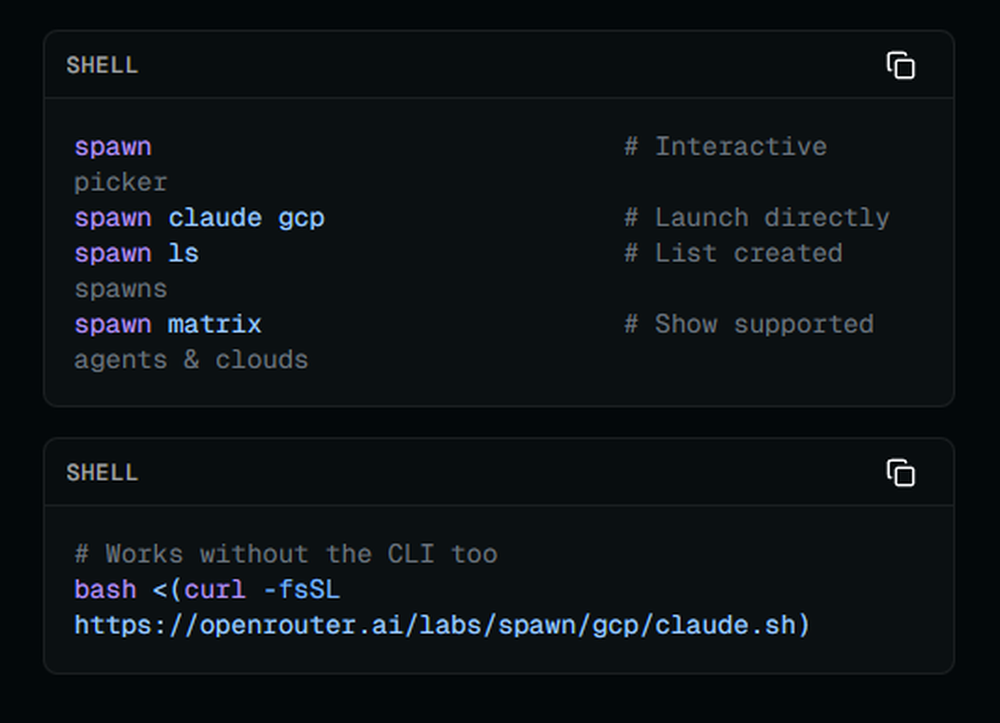Click the 'bash <(curl -fsSL' line
This screenshot has height=723, width=1000.
tap(207, 590)
